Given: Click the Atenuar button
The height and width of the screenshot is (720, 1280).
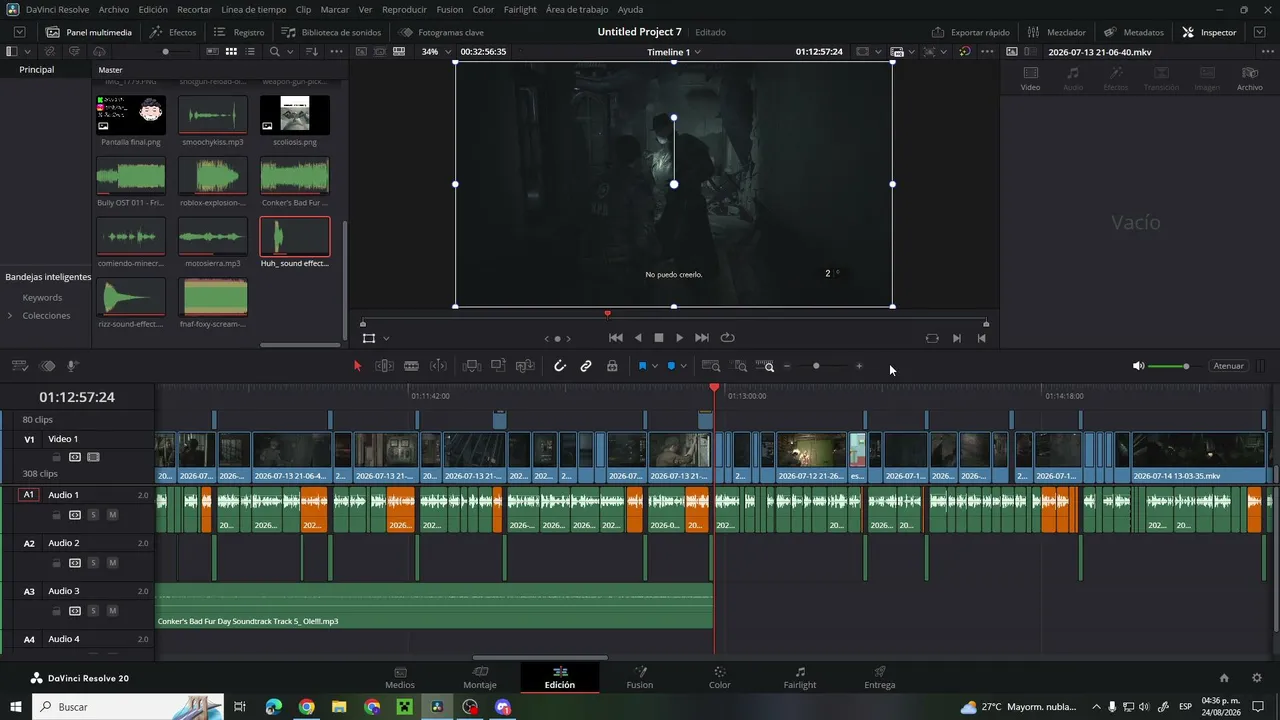Looking at the screenshot, I should point(1228,366).
